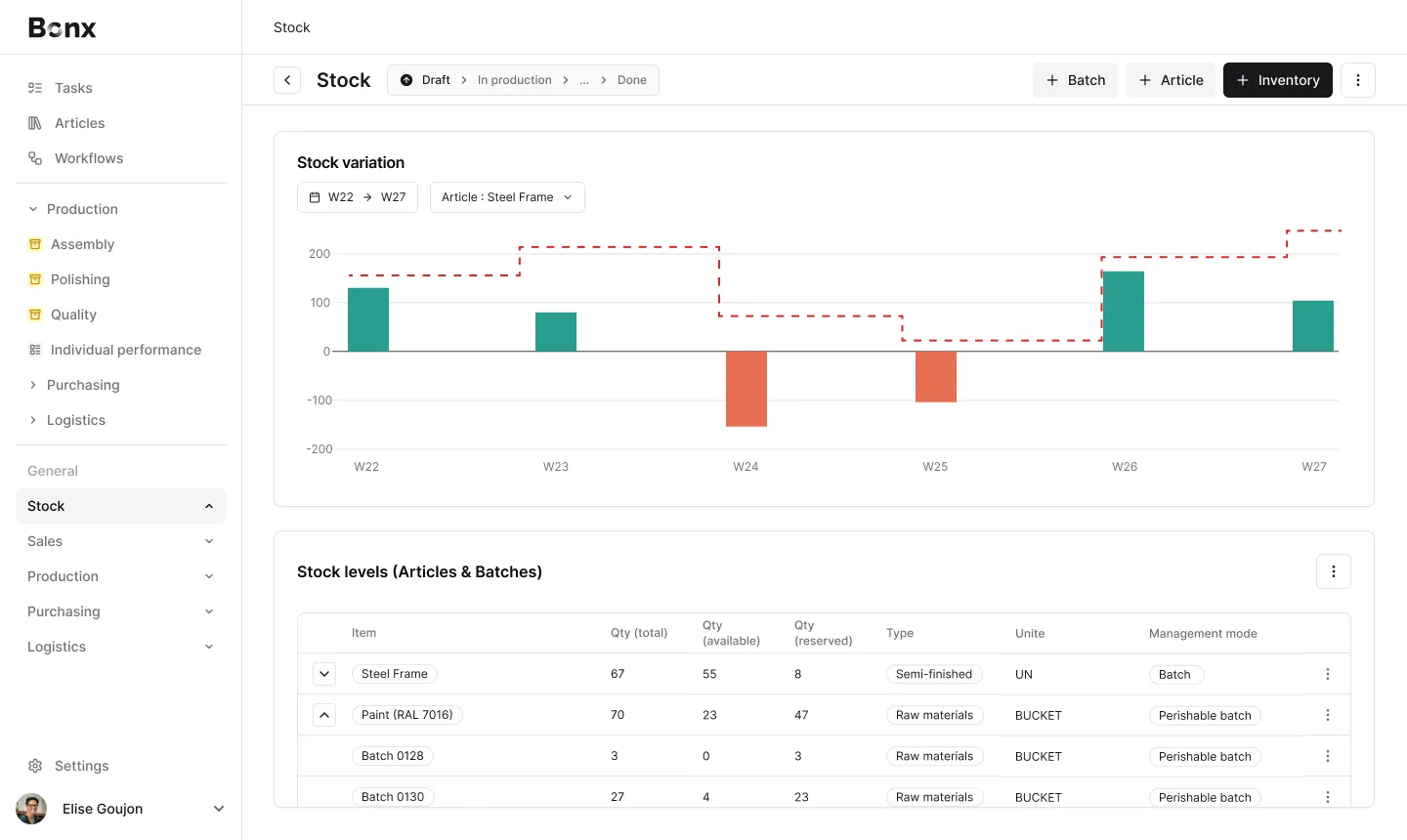Select the Done status step
The width and height of the screenshot is (1407, 840).
point(632,80)
